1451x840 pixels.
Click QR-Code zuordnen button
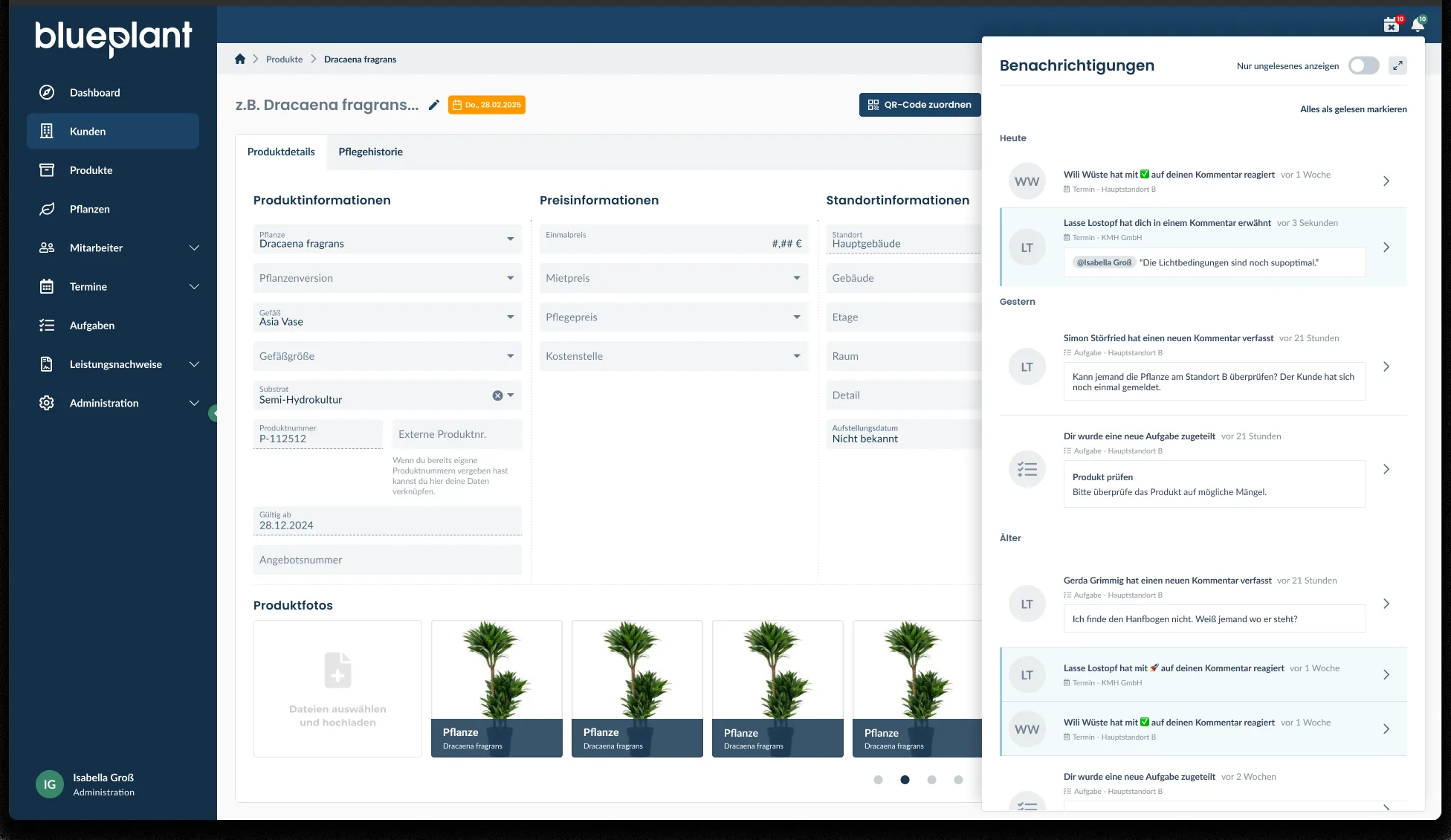point(920,105)
